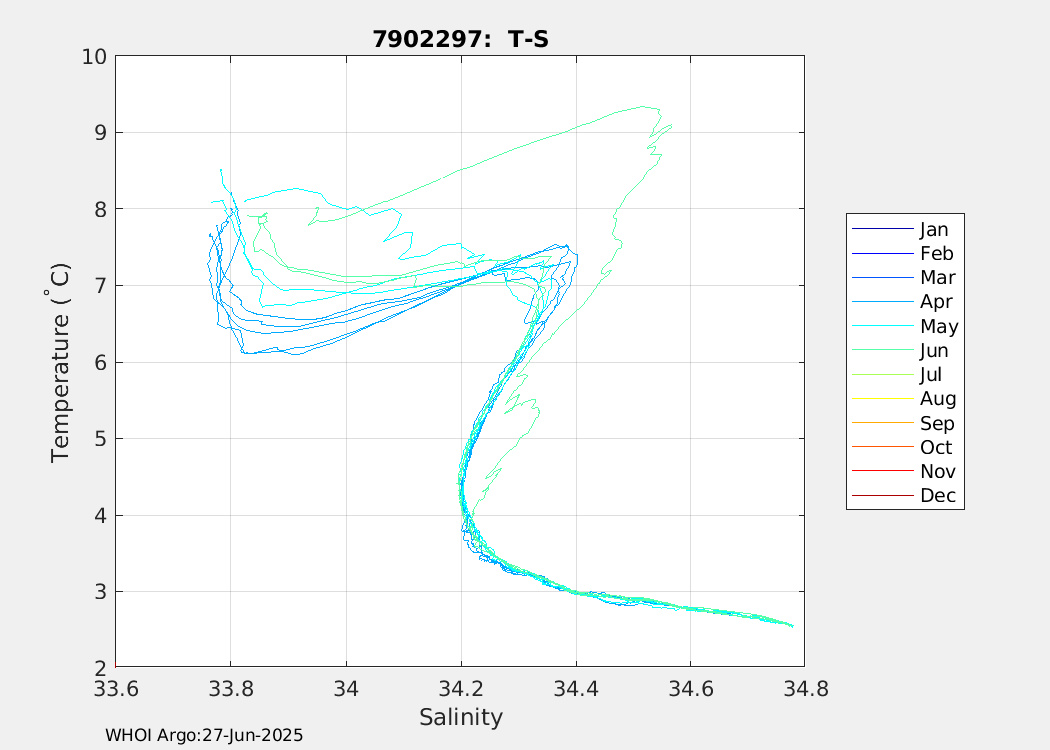Screen dimensions: 1050x750
Task: Select the Nov legend entry
Action: click(904, 471)
